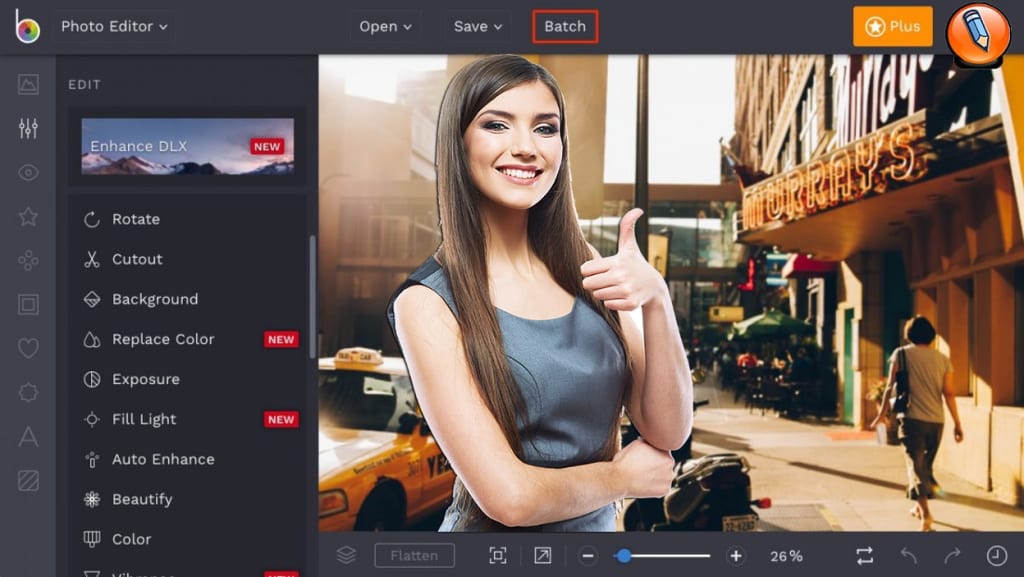
Task: Select the Edit sliders sidebar icon
Action: pyautogui.click(x=28, y=129)
